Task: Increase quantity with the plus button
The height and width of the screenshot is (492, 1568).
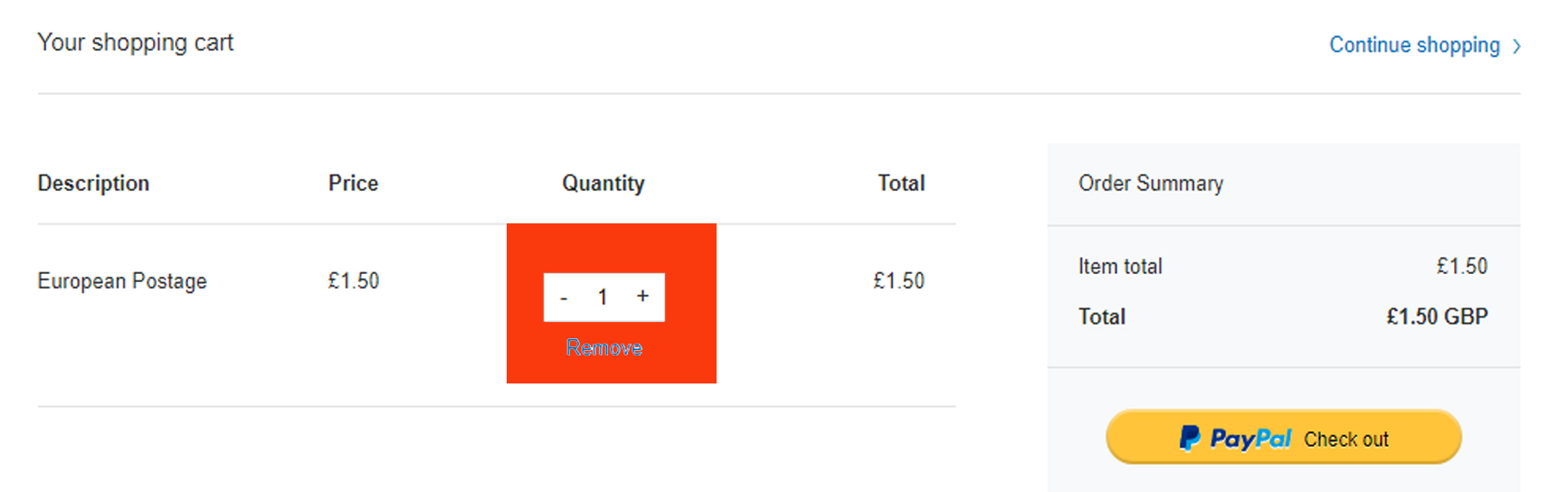Action: (x=642, y=297)
